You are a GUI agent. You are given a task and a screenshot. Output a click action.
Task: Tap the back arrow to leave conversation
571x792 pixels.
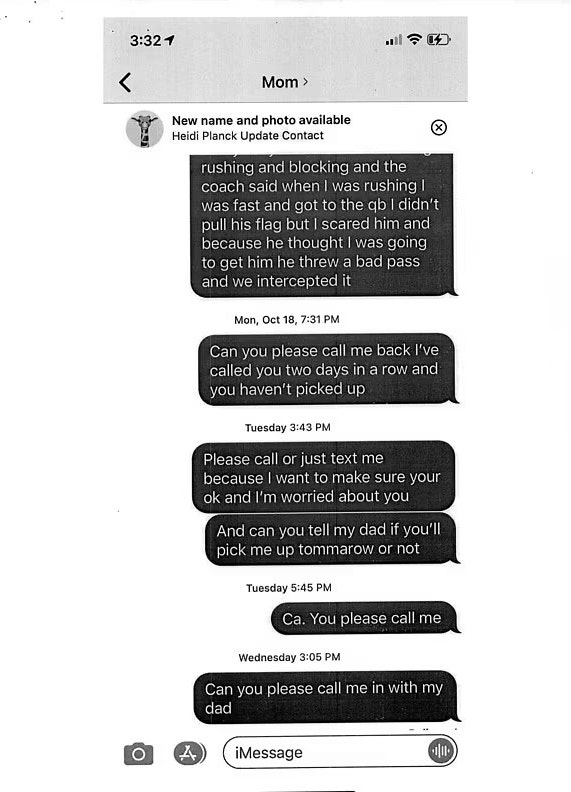pos(125,82)
